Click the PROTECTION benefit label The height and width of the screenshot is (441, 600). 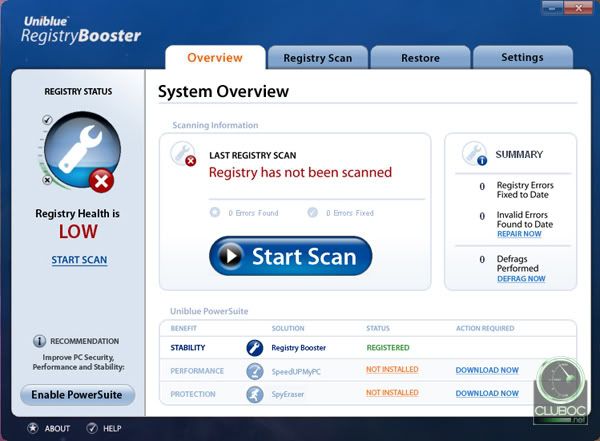click(193, 394)
